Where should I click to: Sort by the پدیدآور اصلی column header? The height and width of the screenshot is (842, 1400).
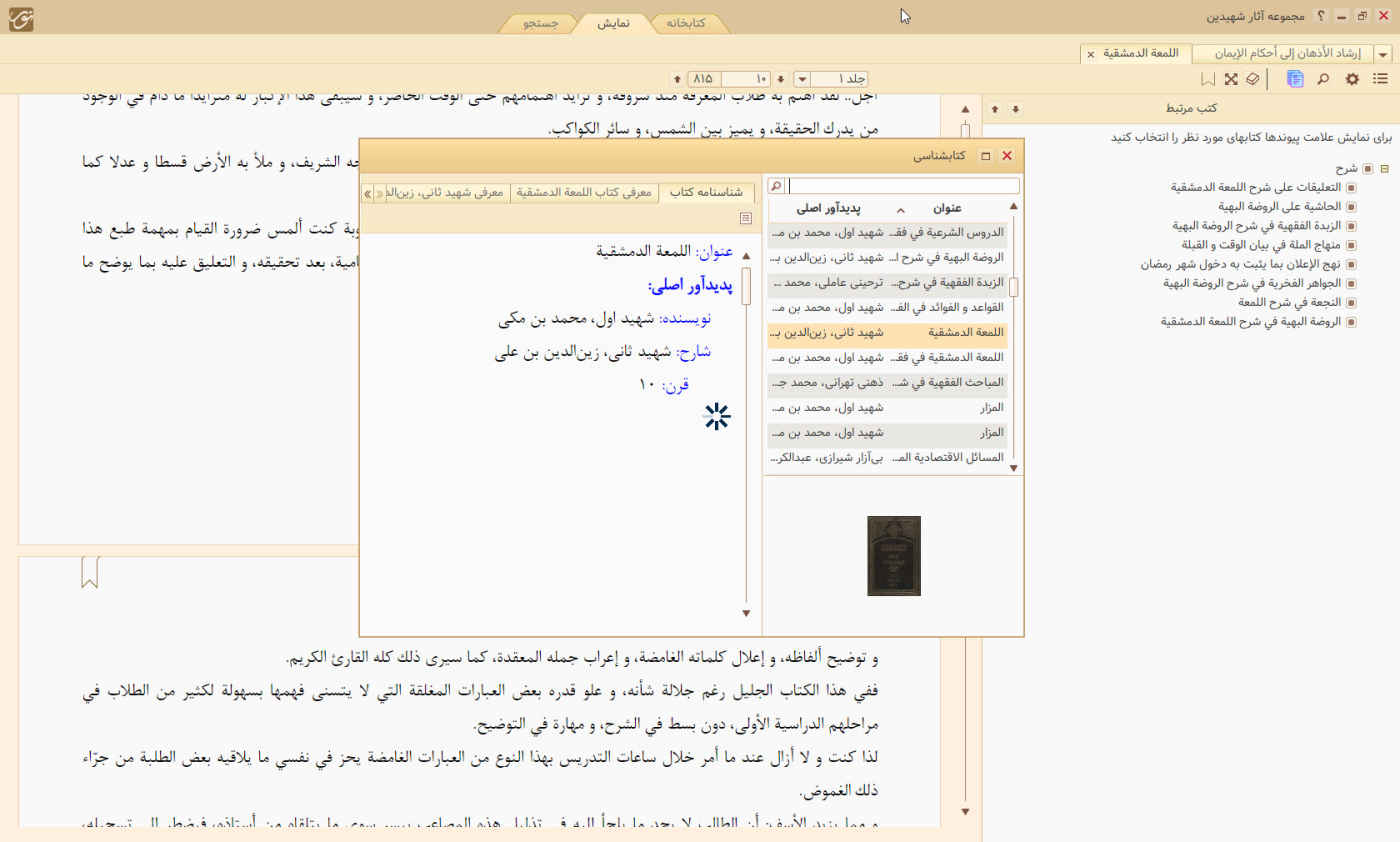click(830, 209)
